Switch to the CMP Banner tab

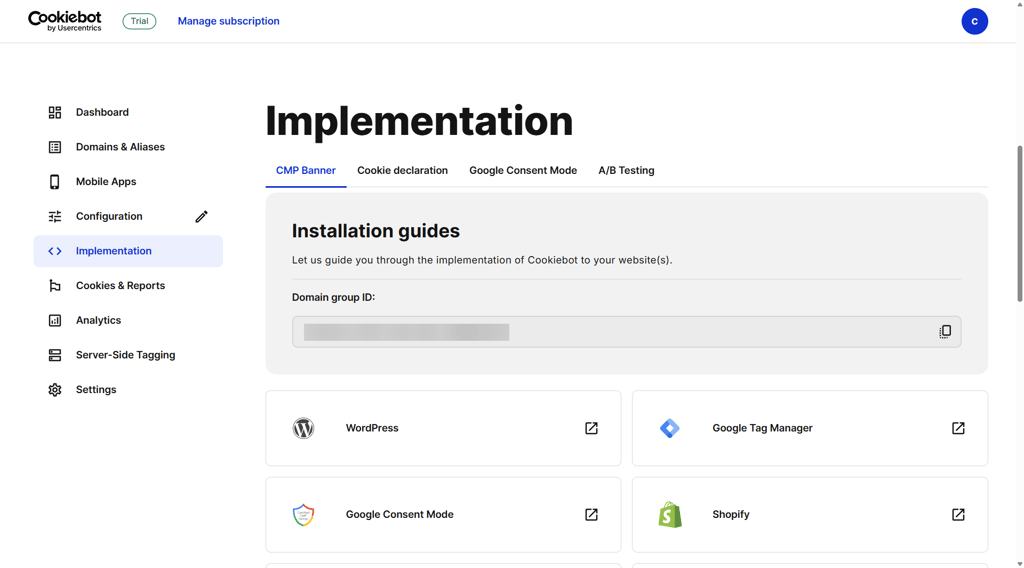click(x=306, y=170)
